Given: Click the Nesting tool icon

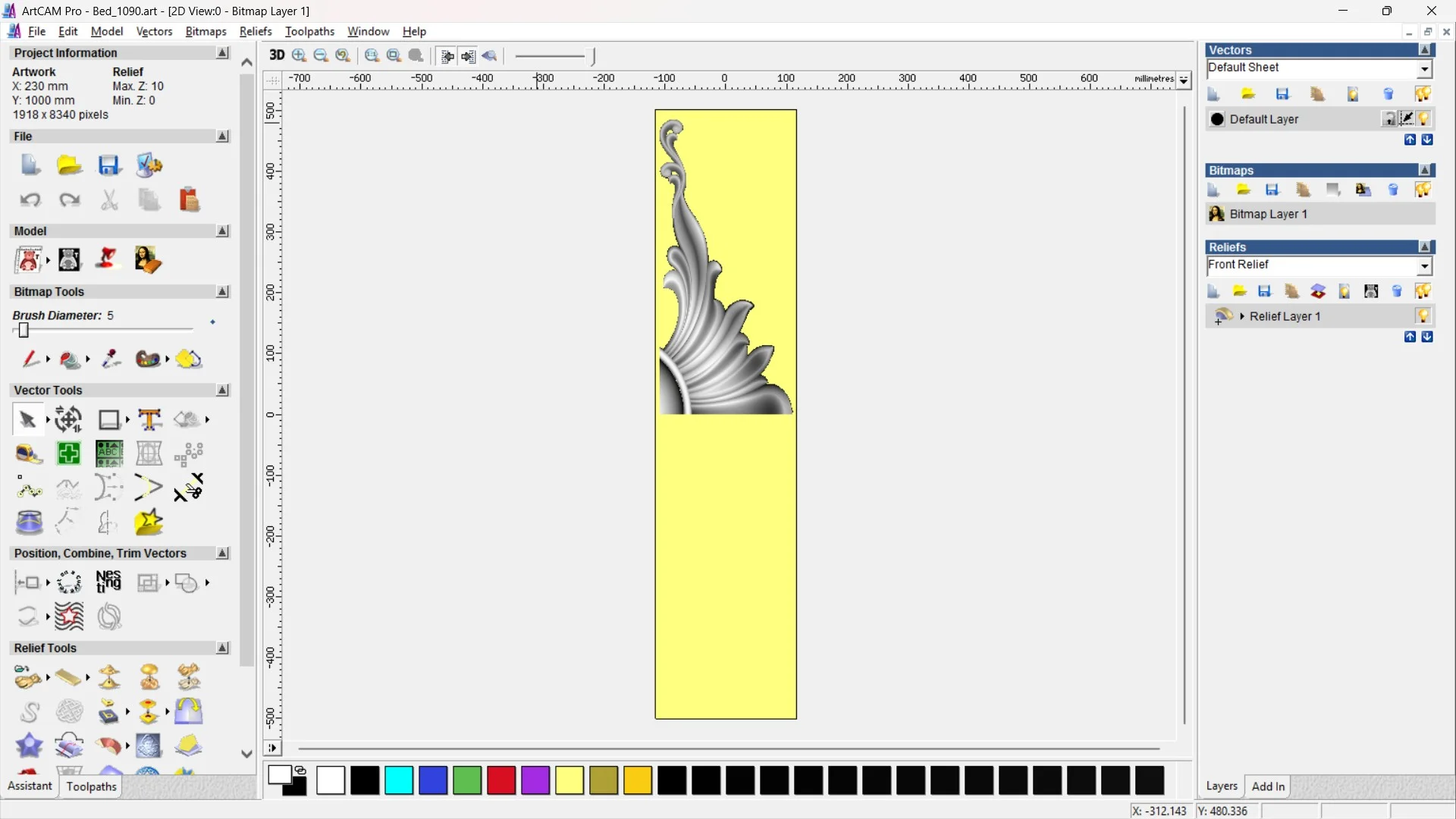Looking at the screenshot, I should (108, 582).
